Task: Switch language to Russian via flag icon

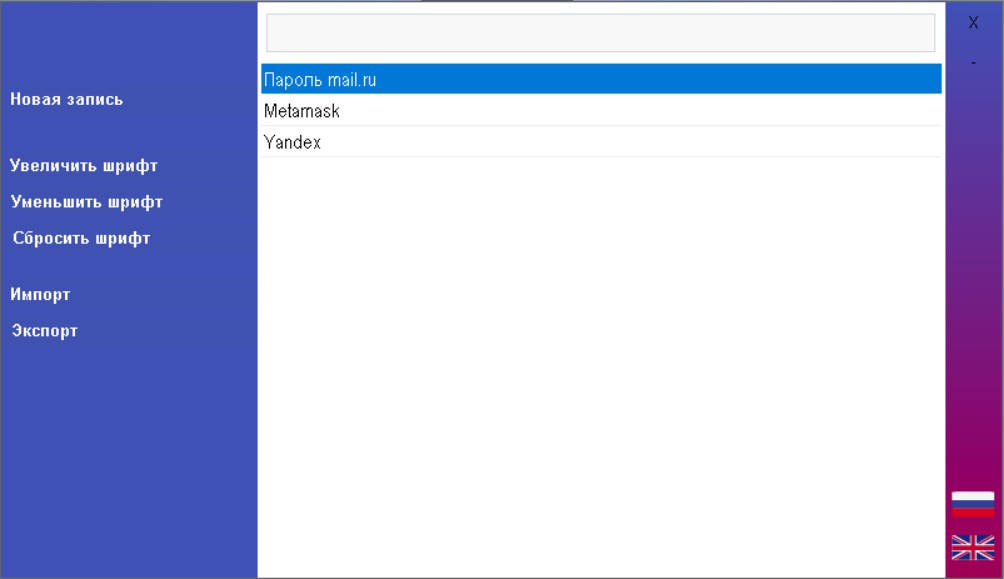Action: pos(973,504)
